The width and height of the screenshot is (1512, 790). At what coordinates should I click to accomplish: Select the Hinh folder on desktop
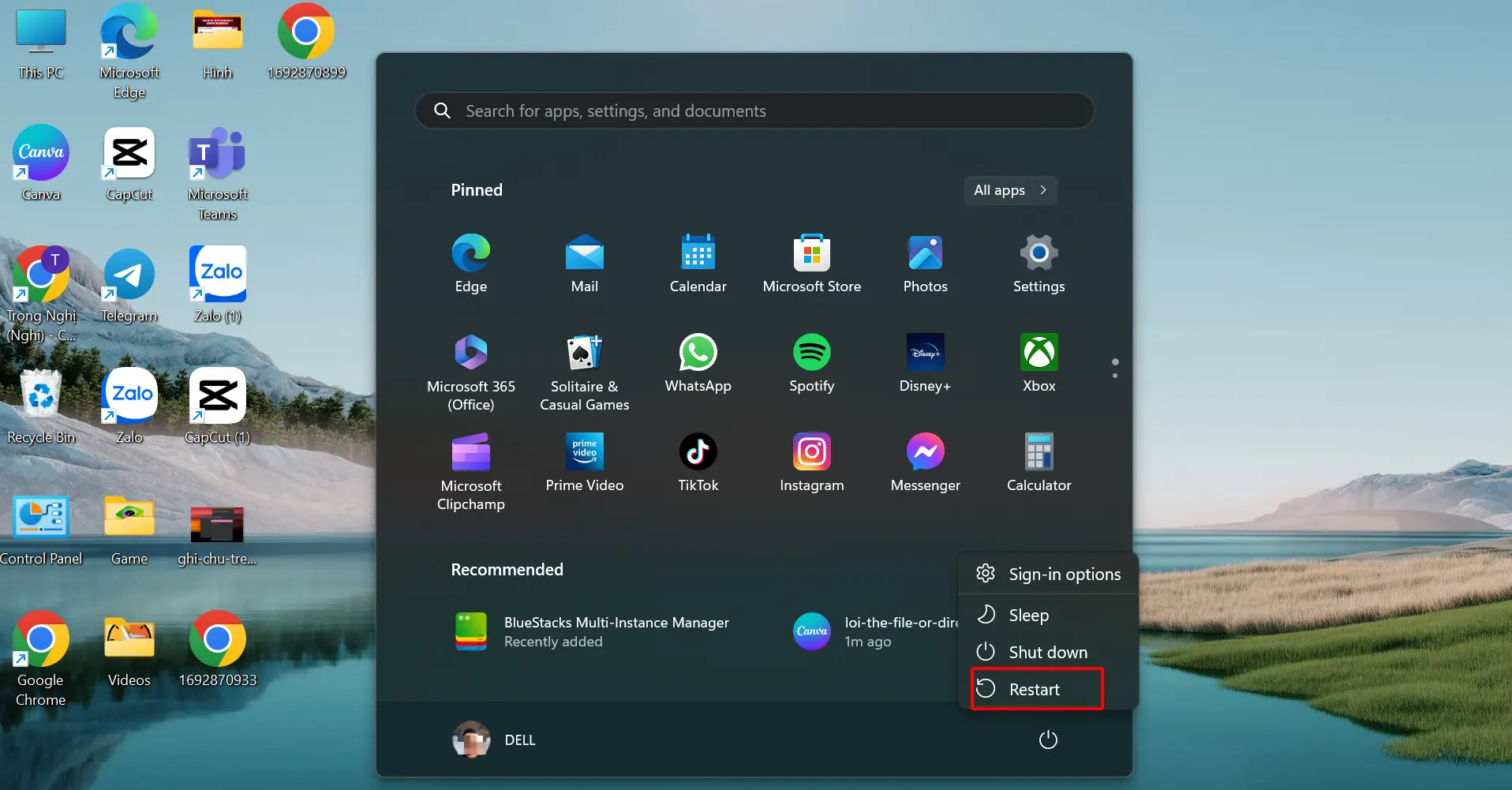point(218,44)
